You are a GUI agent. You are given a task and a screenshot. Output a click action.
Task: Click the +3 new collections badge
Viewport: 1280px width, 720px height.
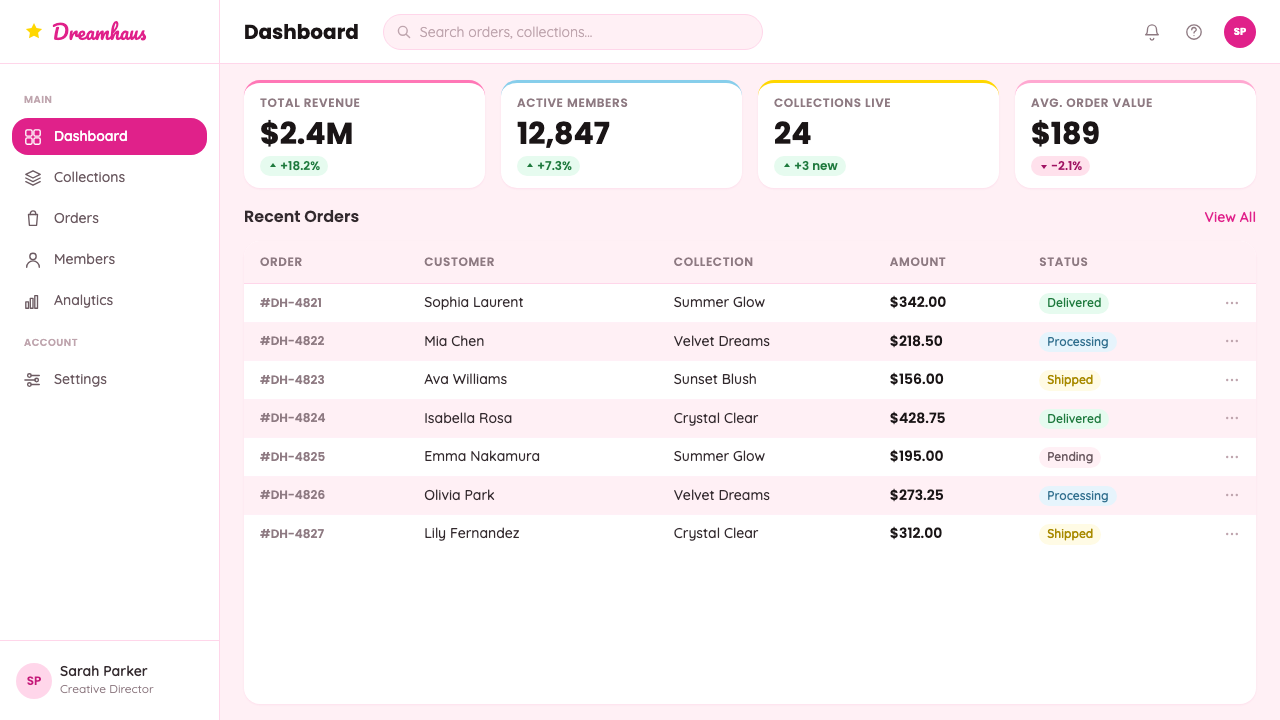coord(810,166)
